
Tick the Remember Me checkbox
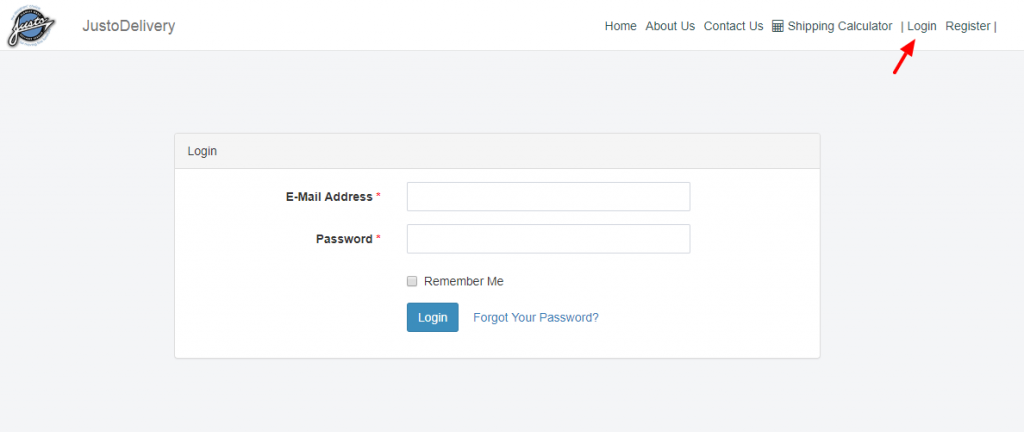(x=412, y=281)
